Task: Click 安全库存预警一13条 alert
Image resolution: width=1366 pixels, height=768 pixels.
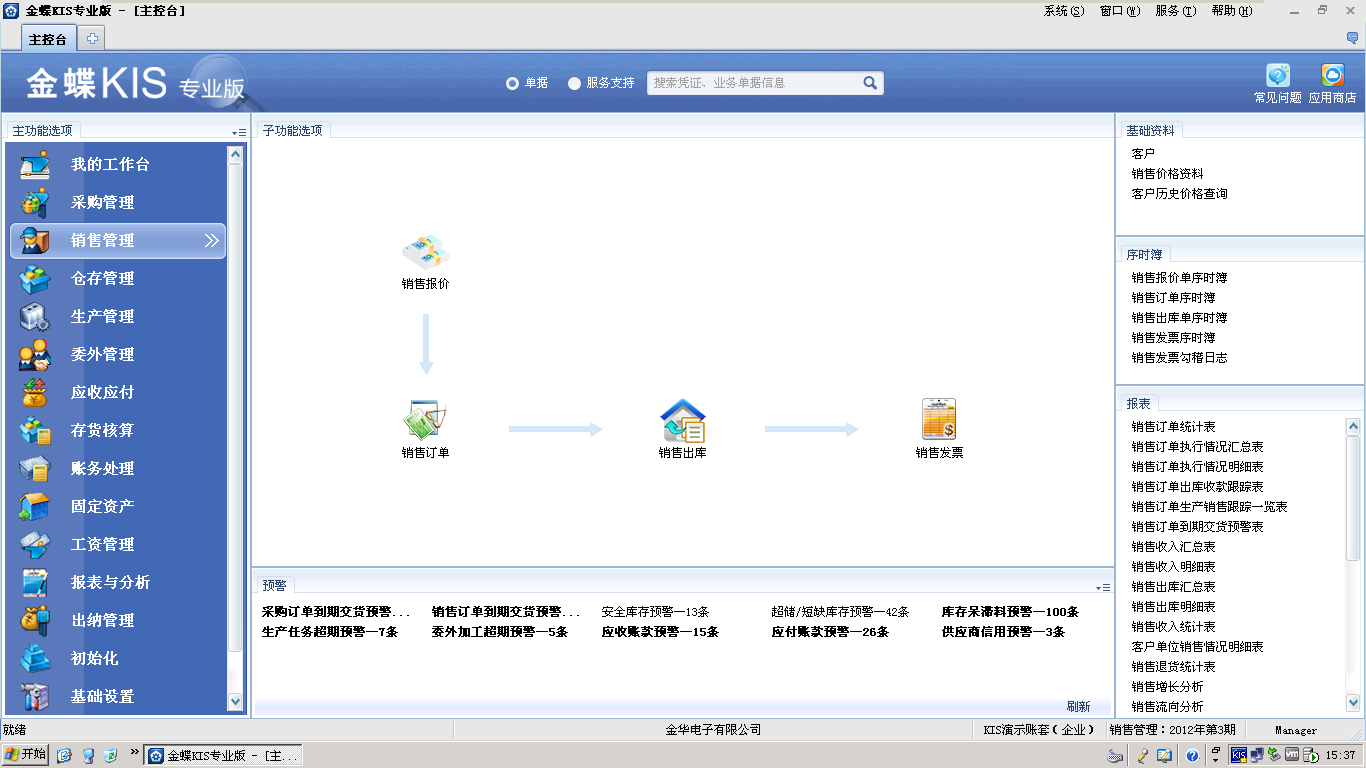Action: tap(655, 612)
